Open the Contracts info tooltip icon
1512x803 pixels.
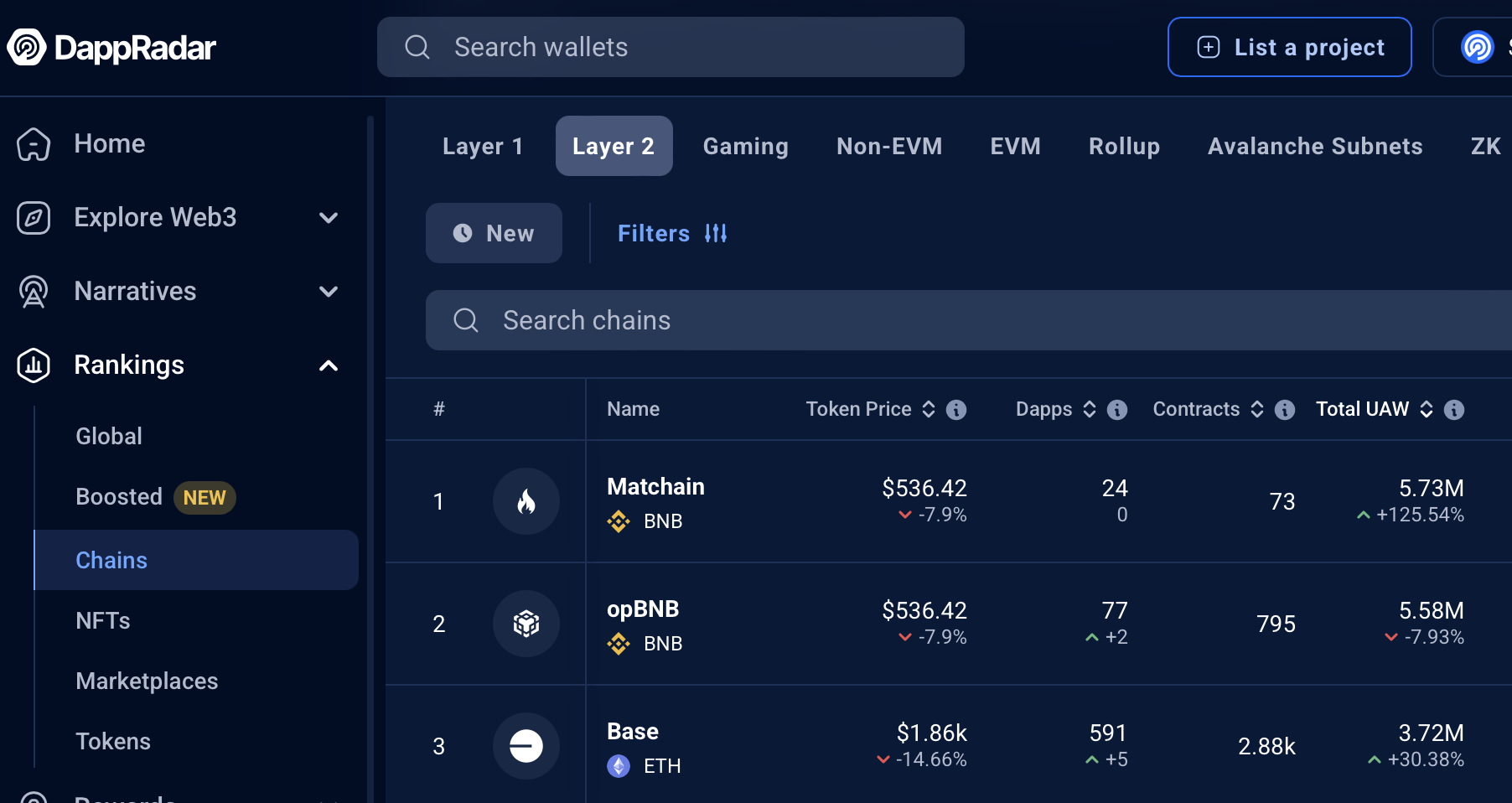tap(1285, 409)
